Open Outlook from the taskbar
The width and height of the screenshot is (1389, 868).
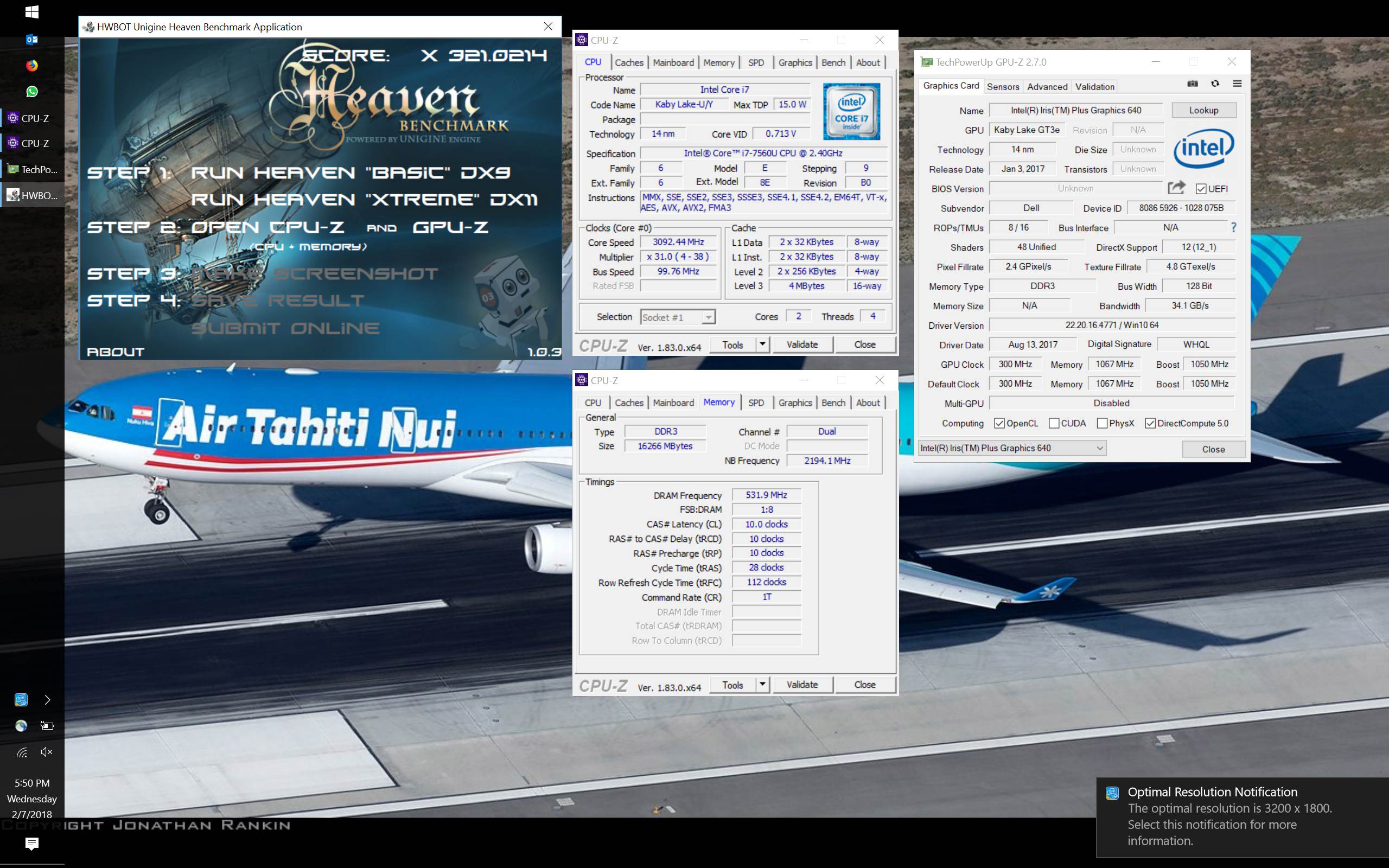coord(32,39)
